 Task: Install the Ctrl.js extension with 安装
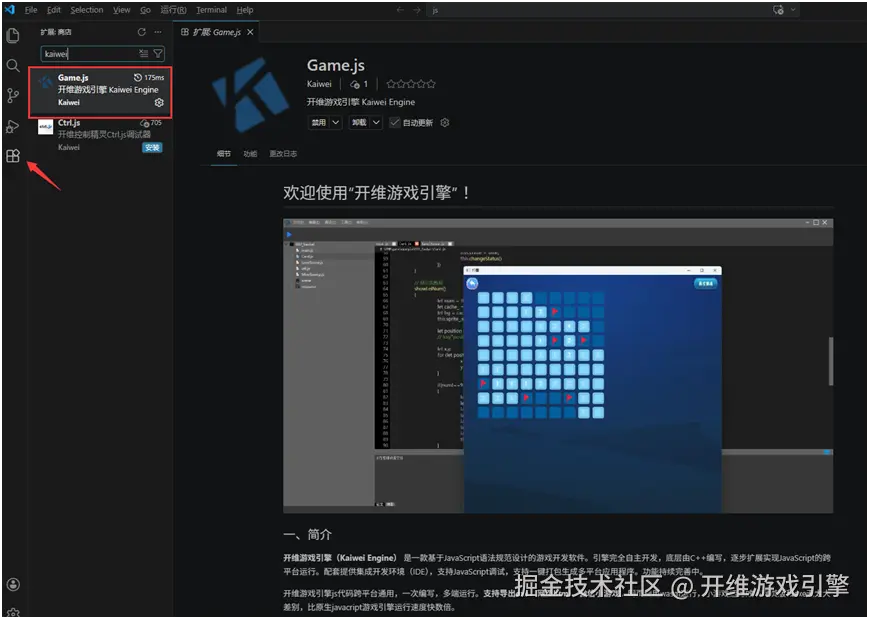[x=152, y=147]
